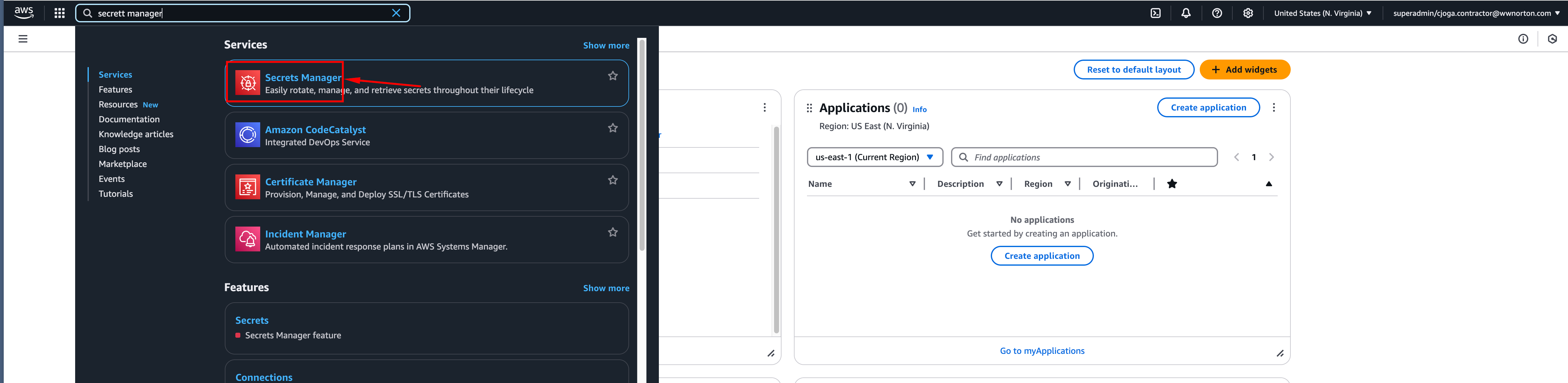
Task: Select Blog posts filter in sidebar
Action: pos(119,149)
